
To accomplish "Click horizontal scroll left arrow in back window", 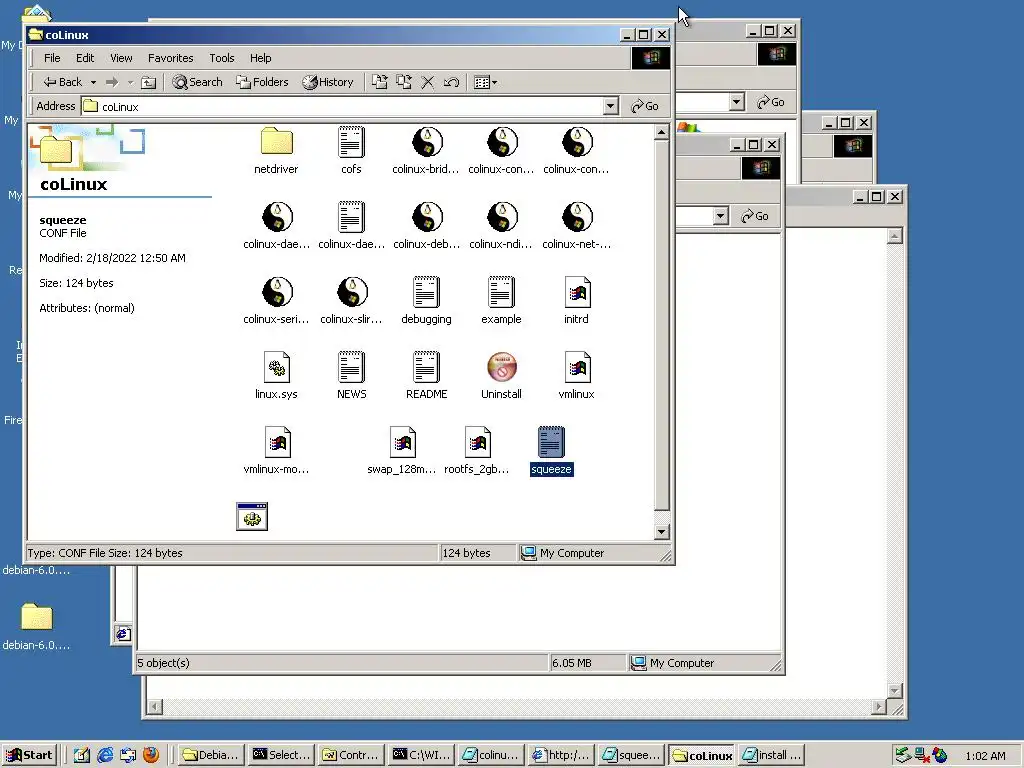I will (155, 707).
